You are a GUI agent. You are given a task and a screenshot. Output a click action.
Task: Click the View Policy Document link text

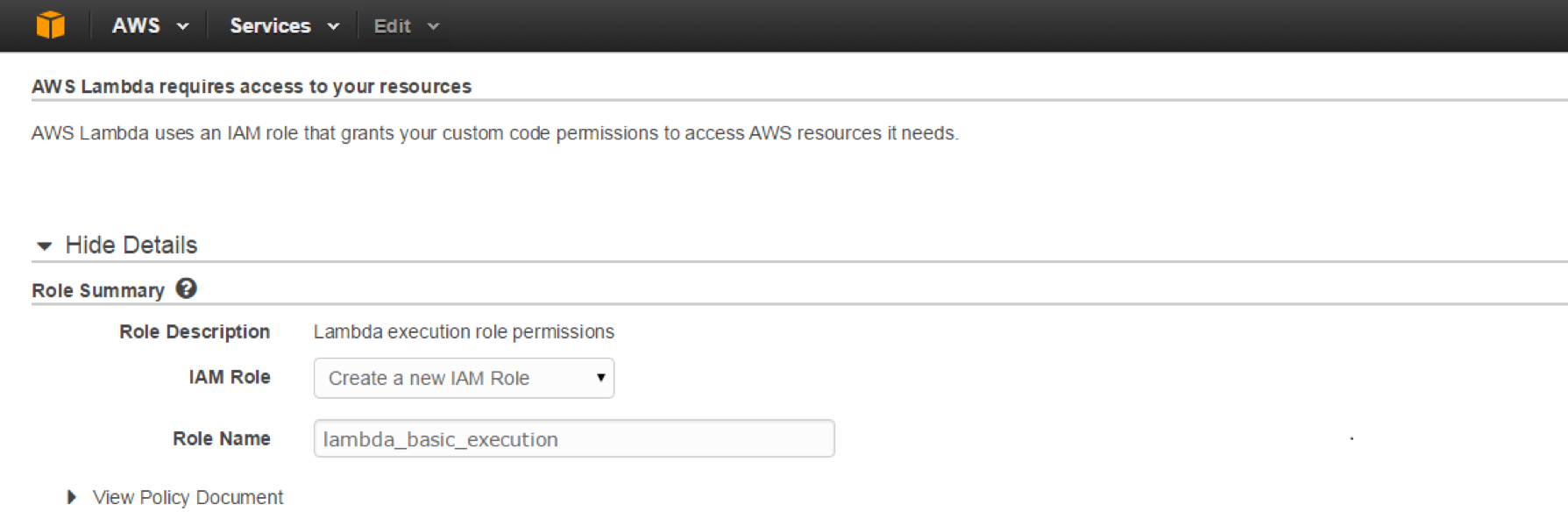coord(188,497)
